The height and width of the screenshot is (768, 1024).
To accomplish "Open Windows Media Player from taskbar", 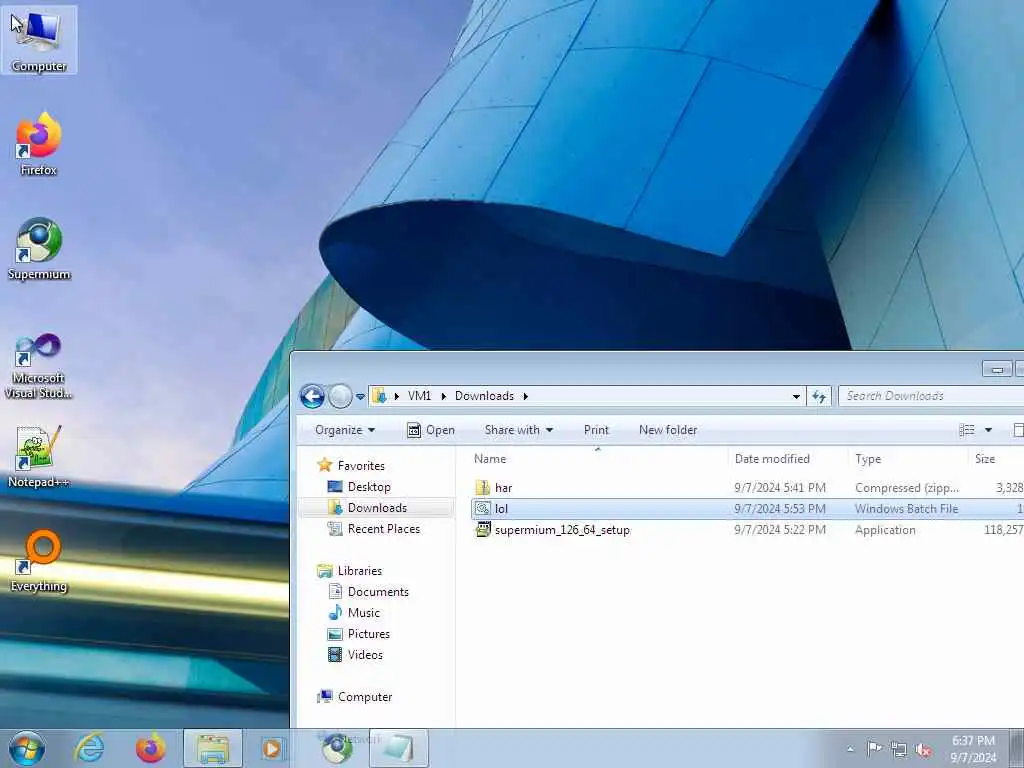I will [272, 748].
